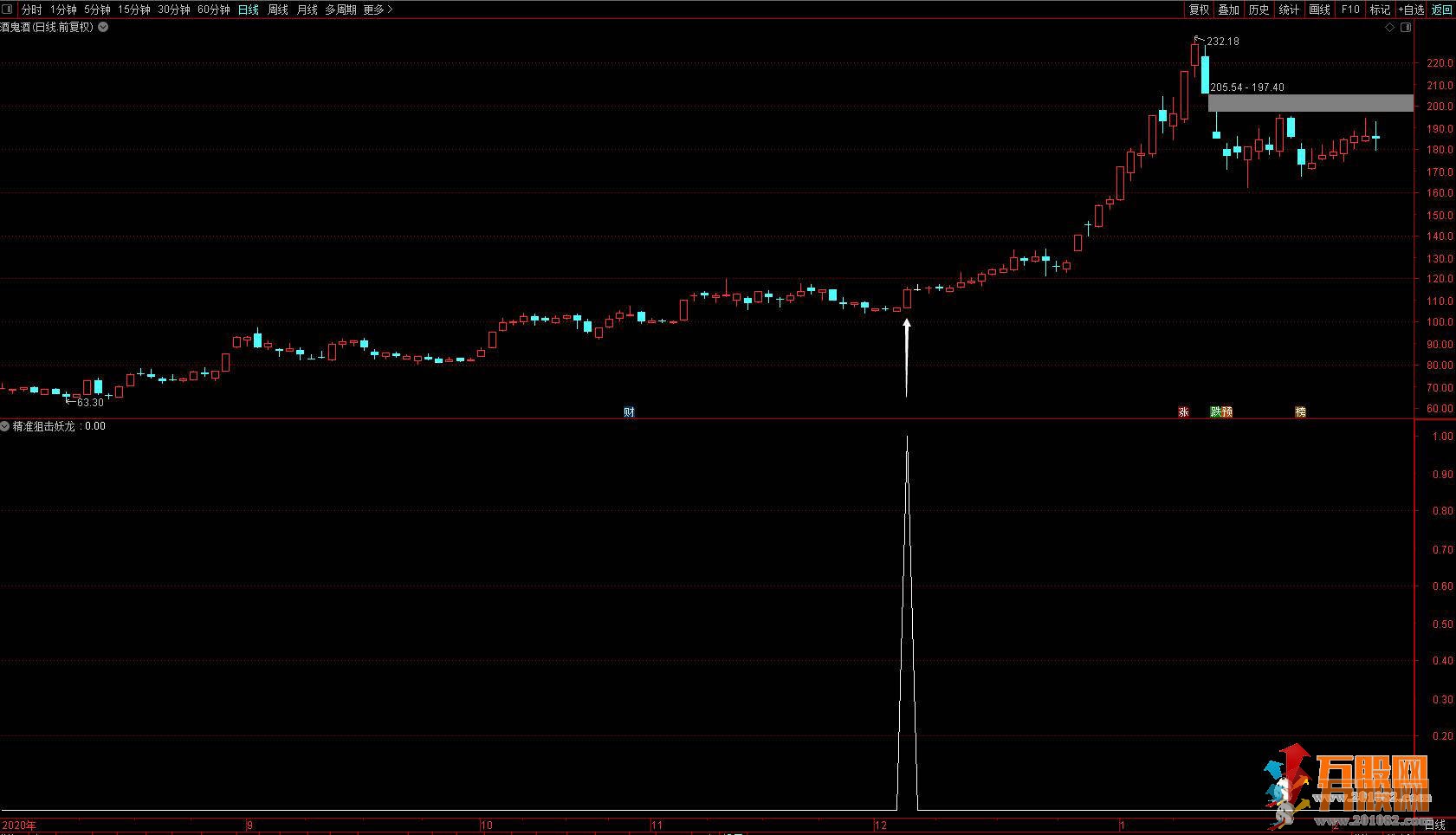Open the 统计 statistics button
The width and height of the screenshot is (1456, 835).
pyautogui.click(x=1289, y=10)
